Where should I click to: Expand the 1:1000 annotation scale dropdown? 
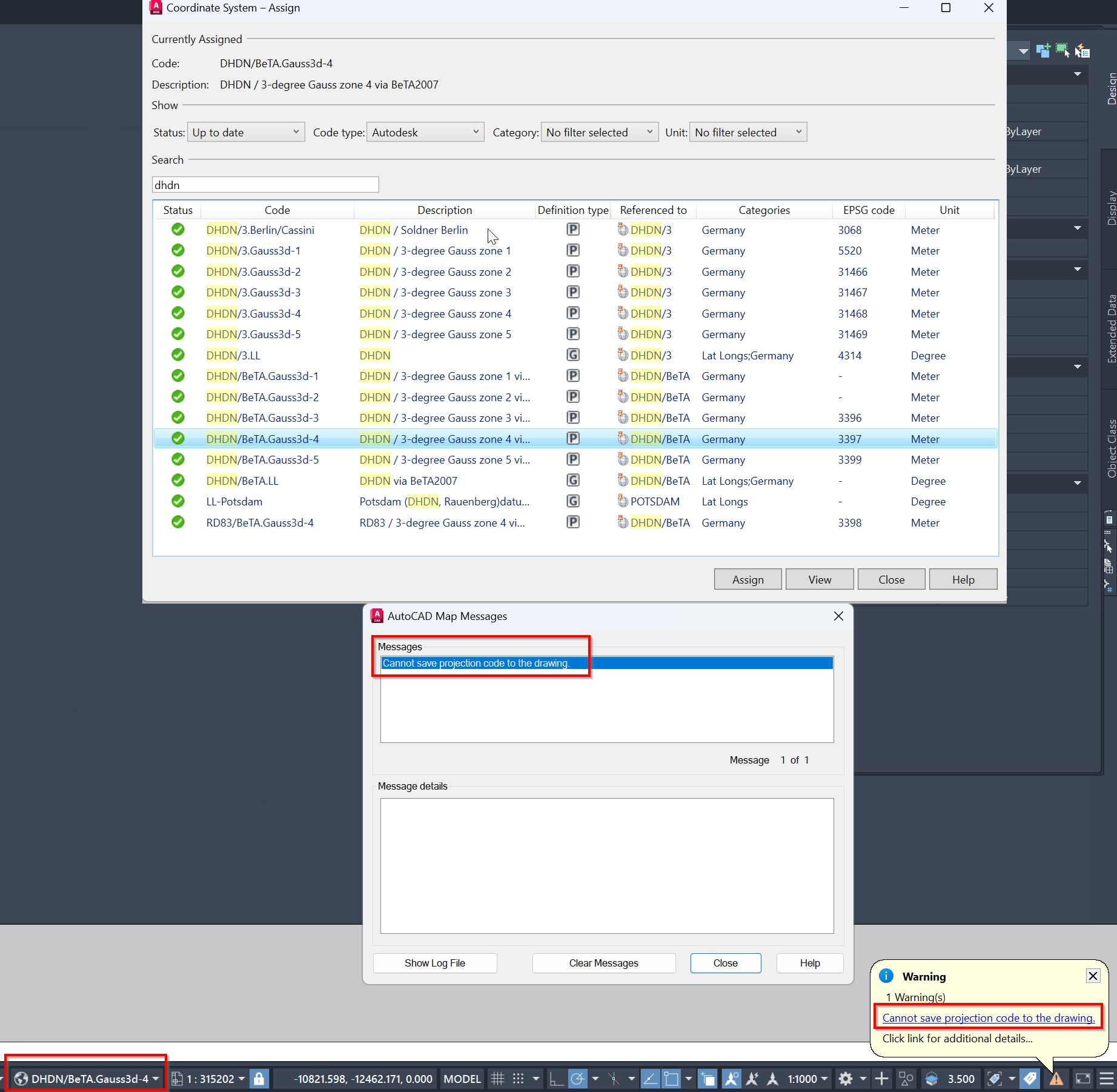tap(824, 1079)
